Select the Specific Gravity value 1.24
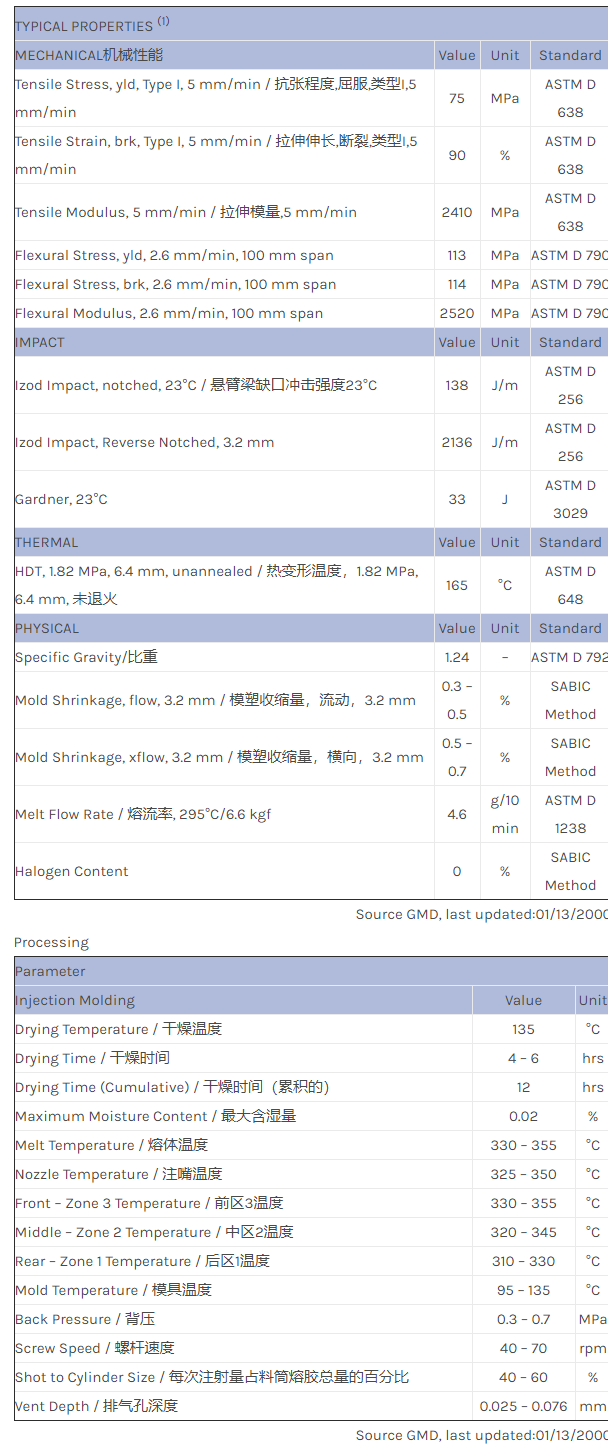Screen dimensions: 608x1447 [x=457, y=657]
